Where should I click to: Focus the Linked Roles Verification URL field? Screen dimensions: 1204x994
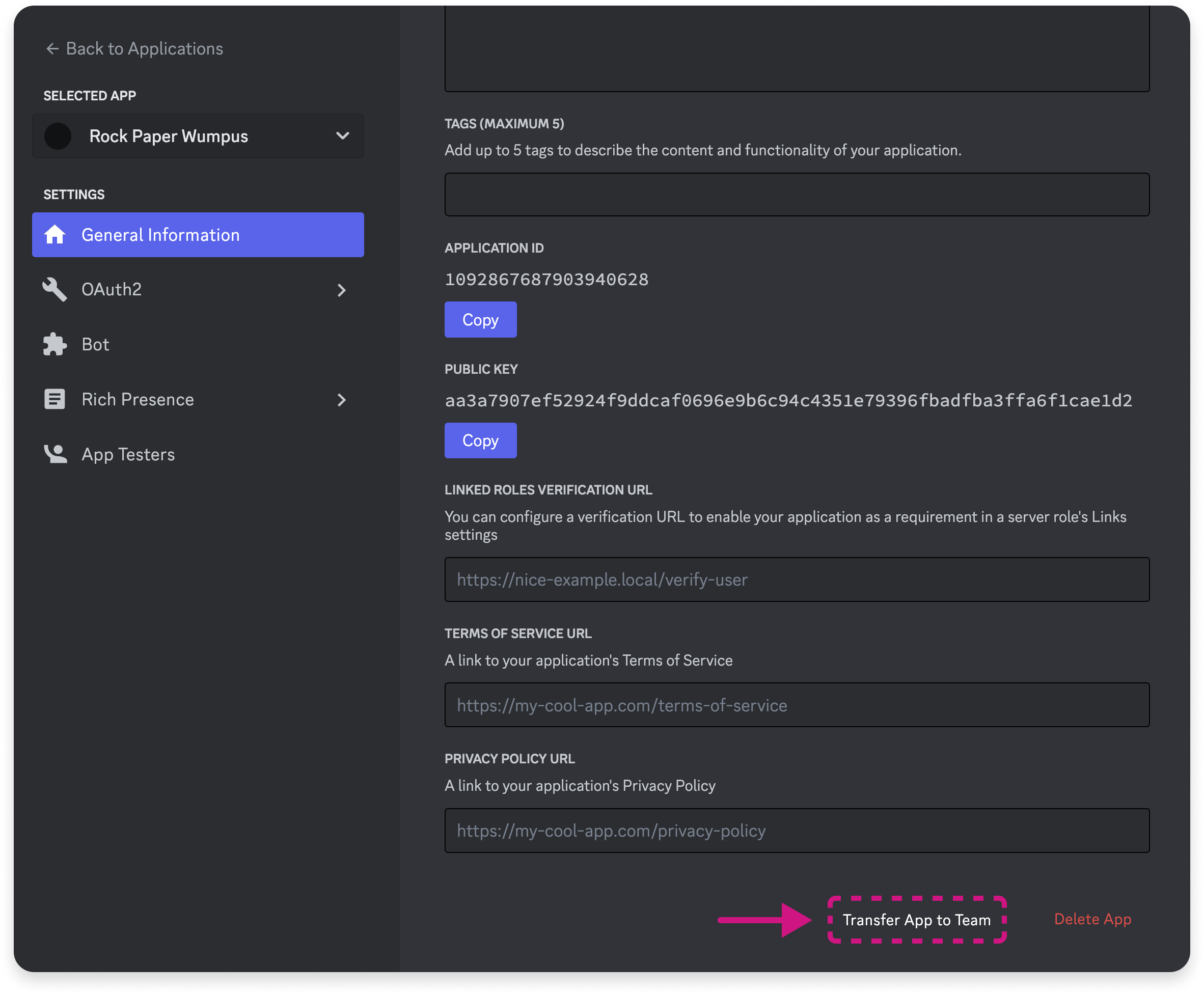click(x=797, y=579)
